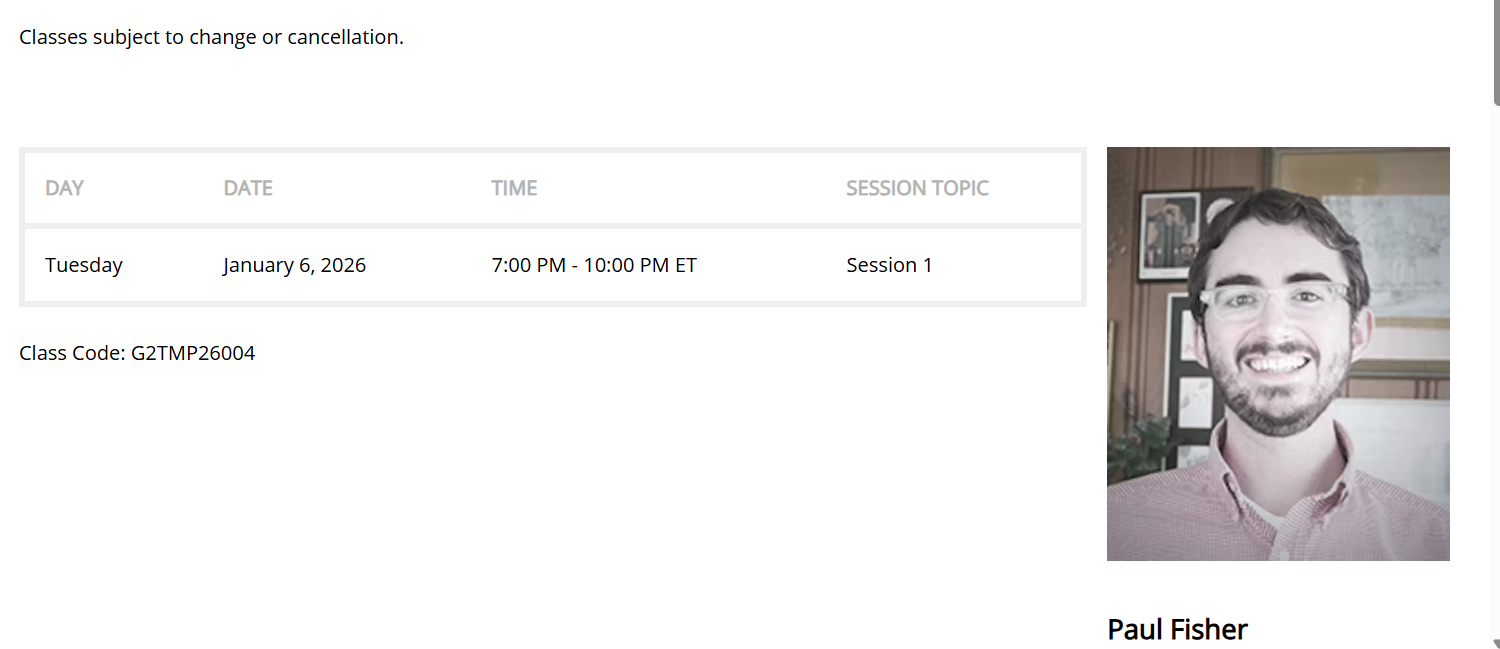Click the SESSION TOPIC column header

pyautogui.click(x=917, y=188)
